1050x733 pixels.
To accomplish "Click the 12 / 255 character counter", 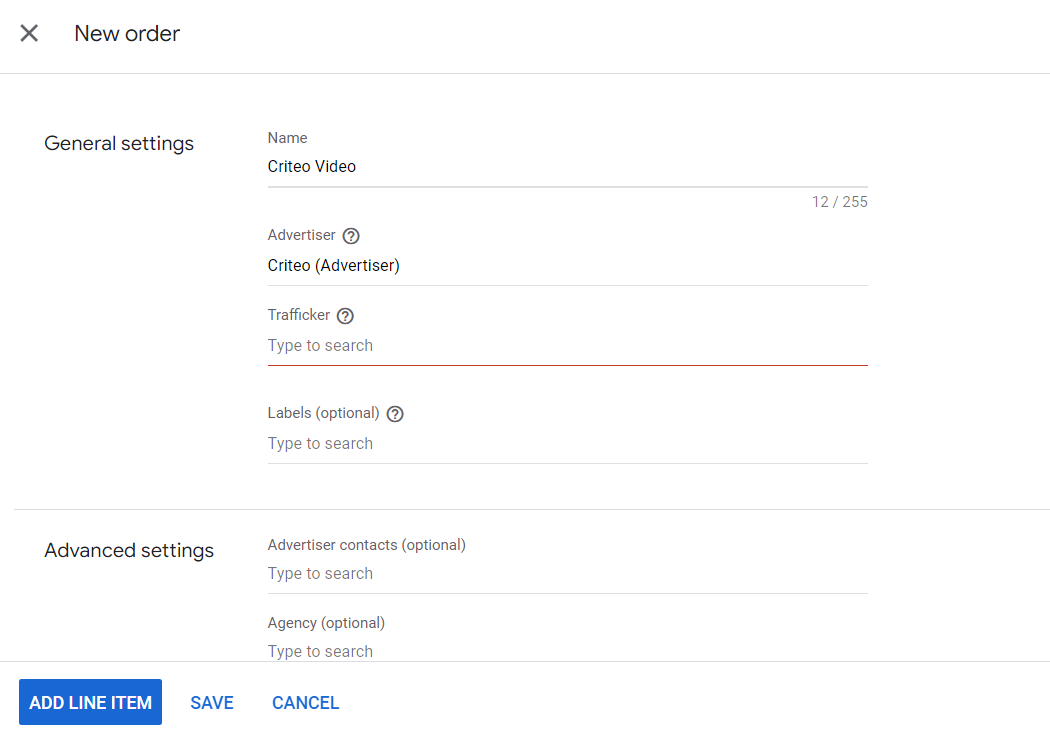I will pos(839,202).
